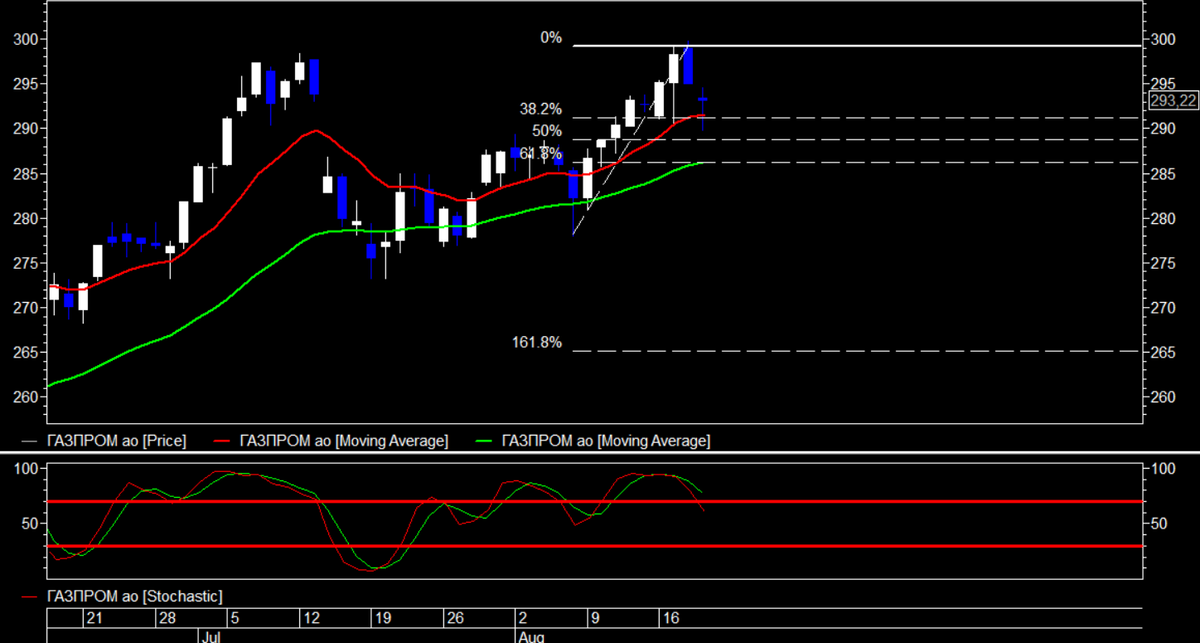Click date 16 on the time axis
Screen dimensions: 1200x643
coord(669,618)
